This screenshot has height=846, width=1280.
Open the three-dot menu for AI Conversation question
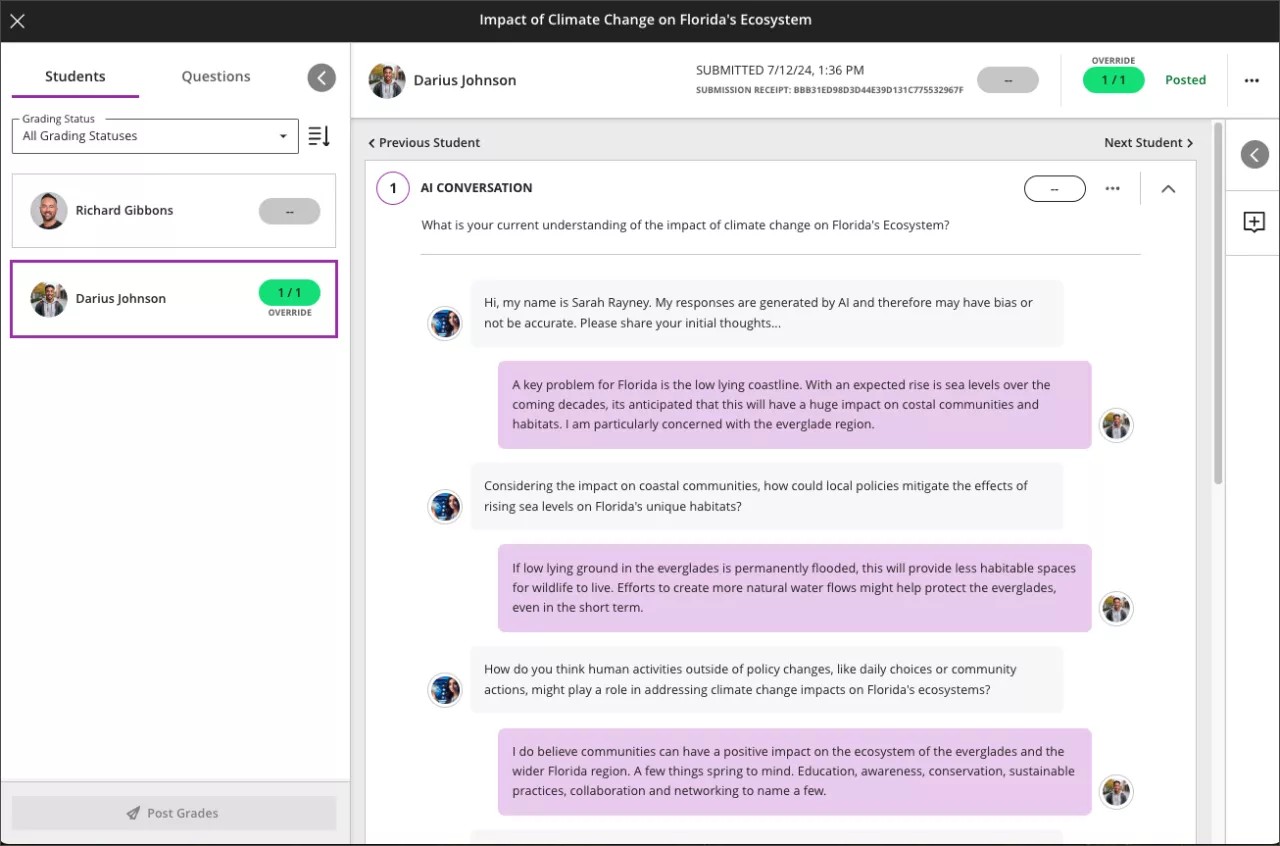click(1112, 188)
